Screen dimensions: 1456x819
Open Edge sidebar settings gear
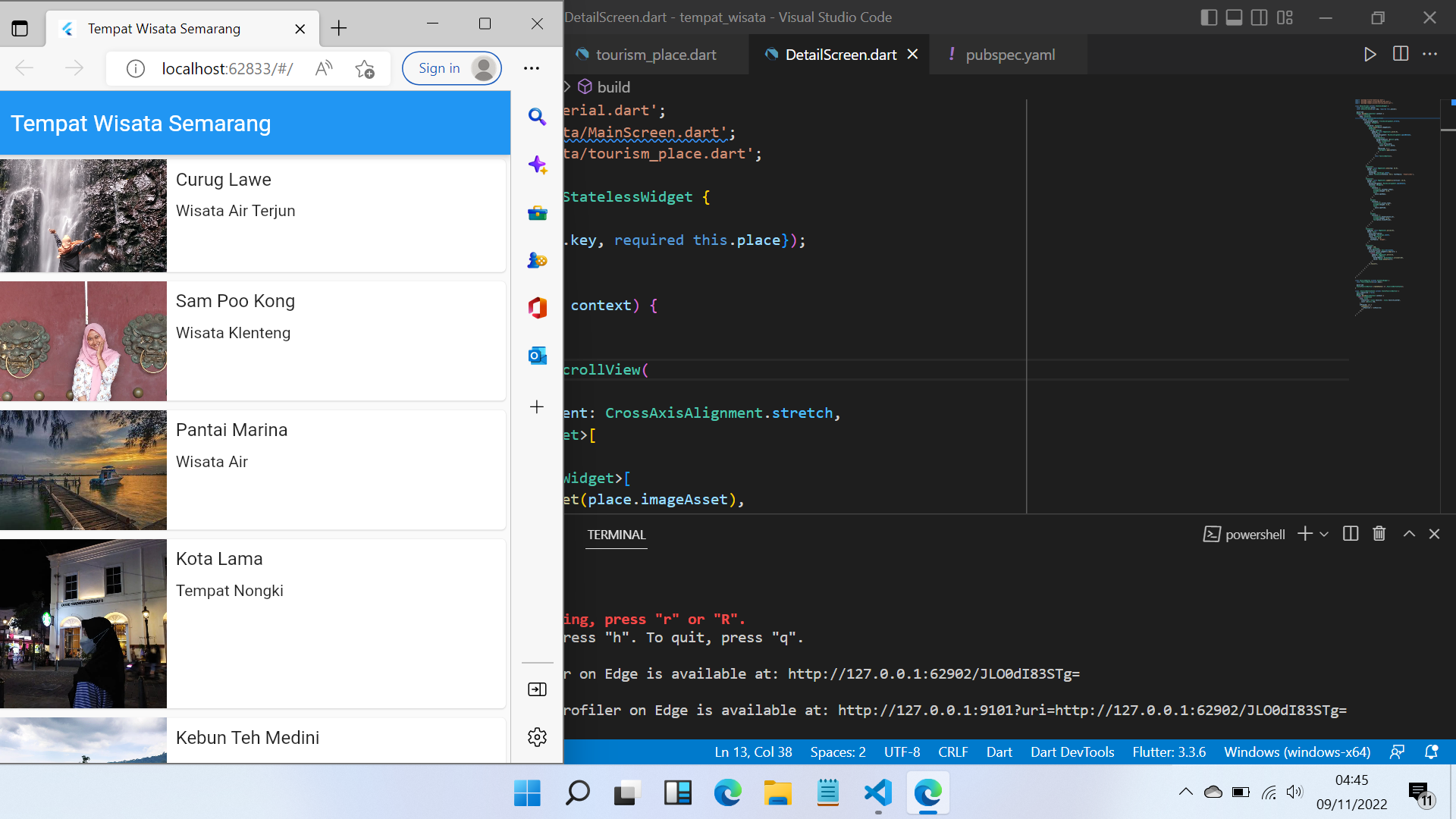tap(537, 737)
